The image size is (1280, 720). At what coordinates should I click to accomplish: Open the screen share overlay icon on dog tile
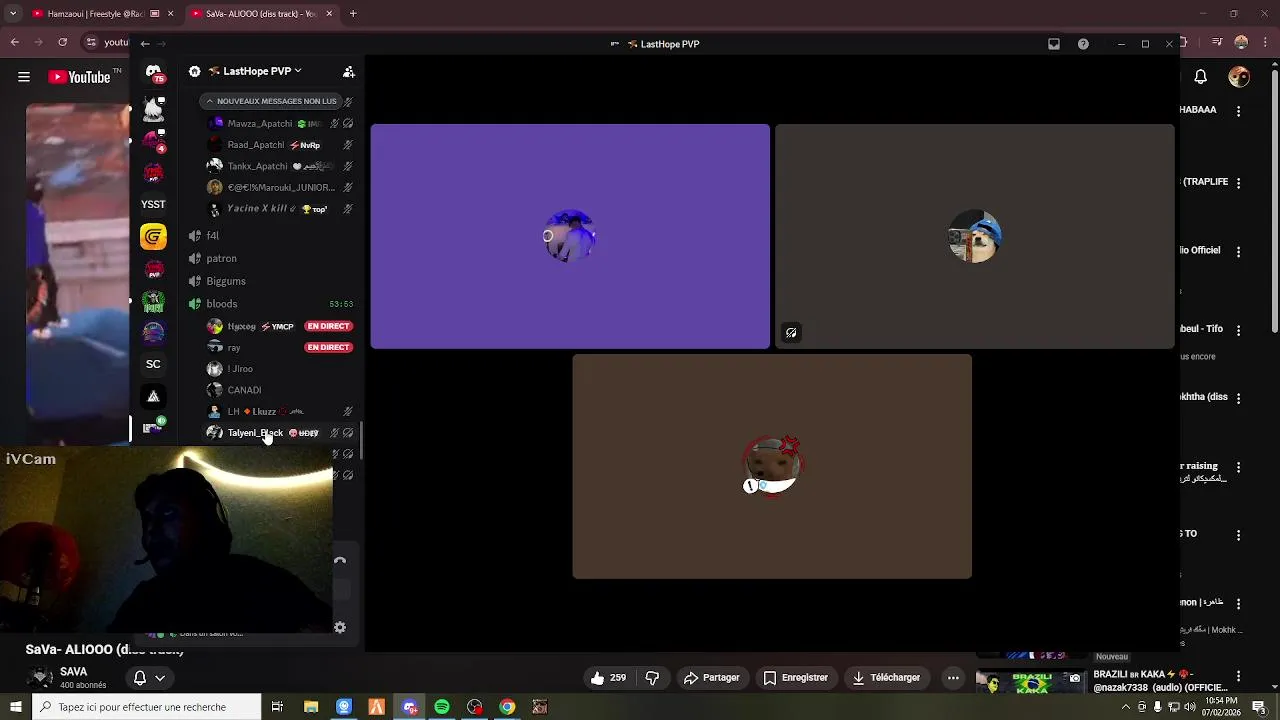click(791, 333)
